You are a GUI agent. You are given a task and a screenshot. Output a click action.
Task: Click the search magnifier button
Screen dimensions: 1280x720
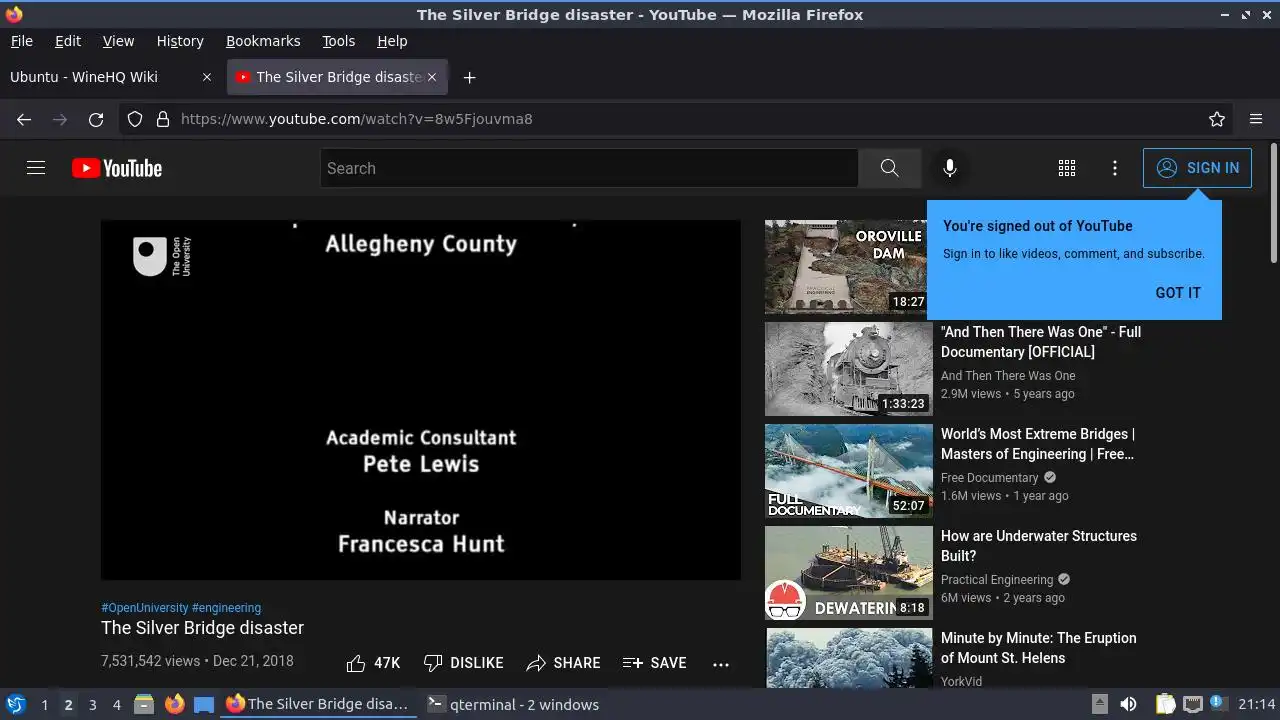[889, 168]
